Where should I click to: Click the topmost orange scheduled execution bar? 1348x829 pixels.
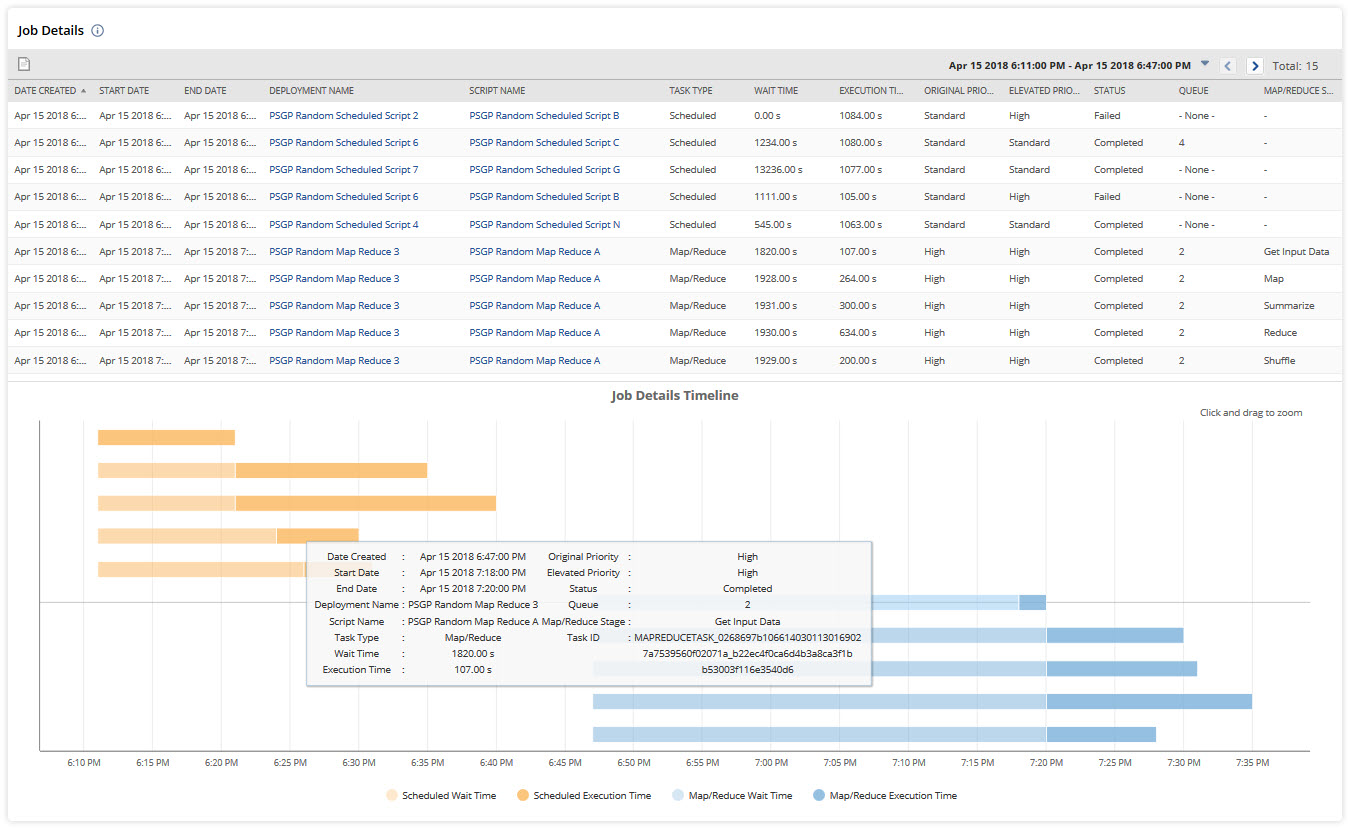pyautogui.click(x=166, y=437)
